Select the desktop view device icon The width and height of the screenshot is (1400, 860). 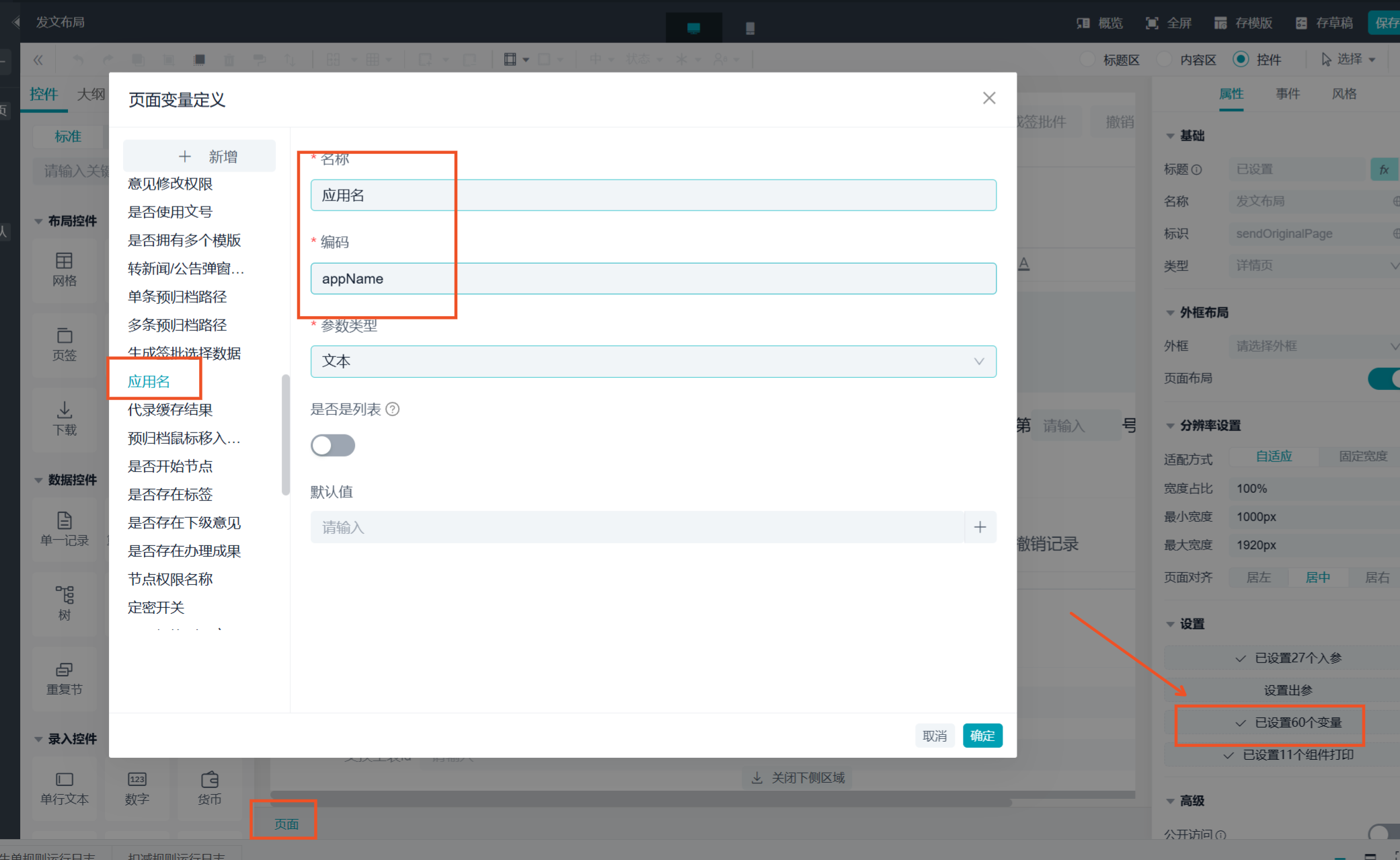[x=693, y=28]
